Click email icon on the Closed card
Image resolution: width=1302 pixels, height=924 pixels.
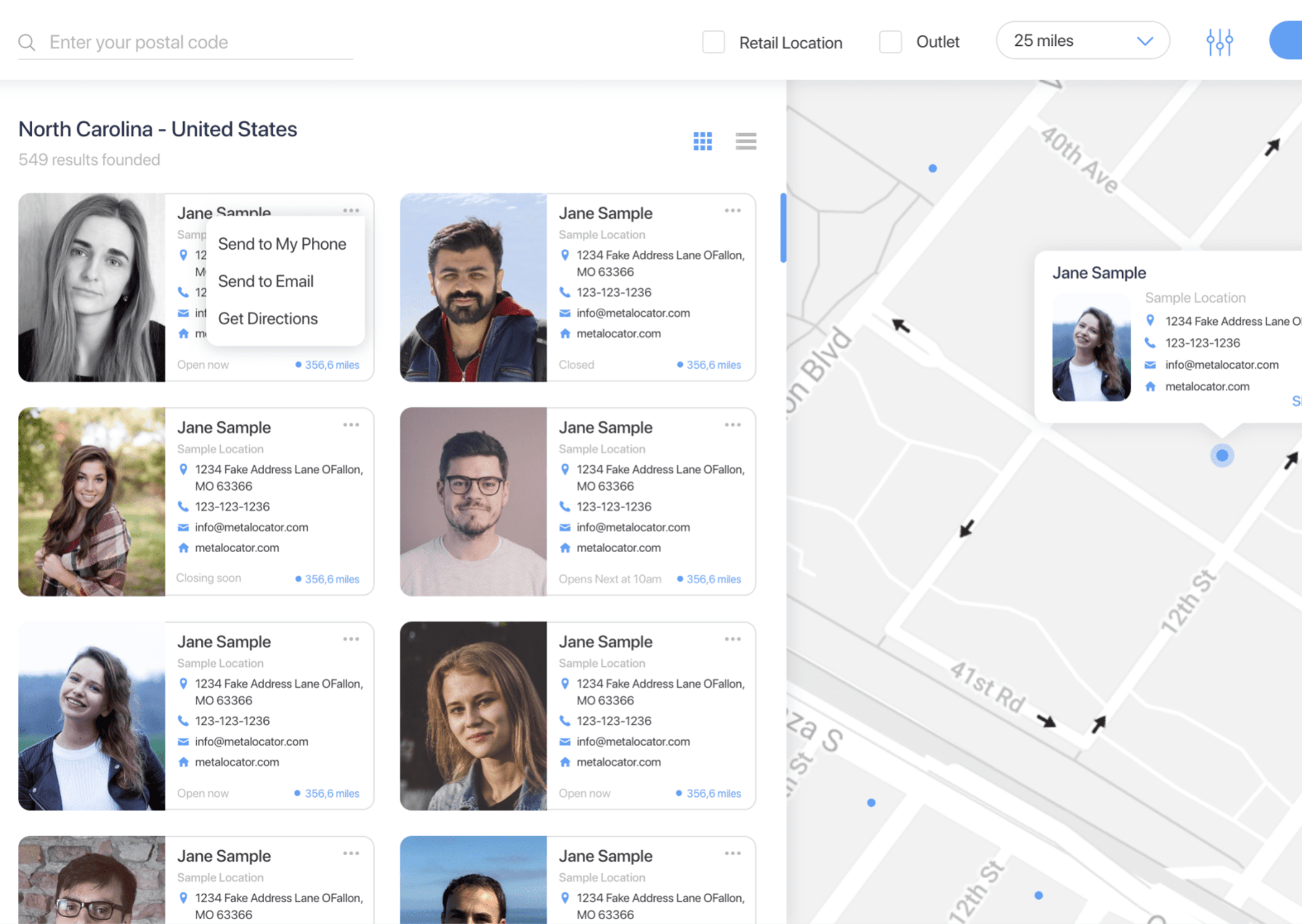coord(565,313)
